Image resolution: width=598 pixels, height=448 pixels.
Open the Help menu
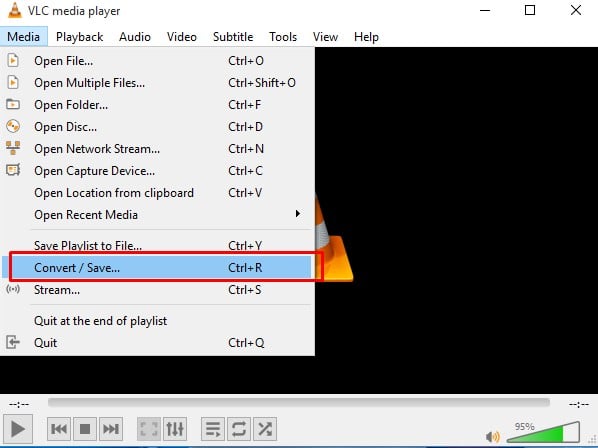coord(366,37)
